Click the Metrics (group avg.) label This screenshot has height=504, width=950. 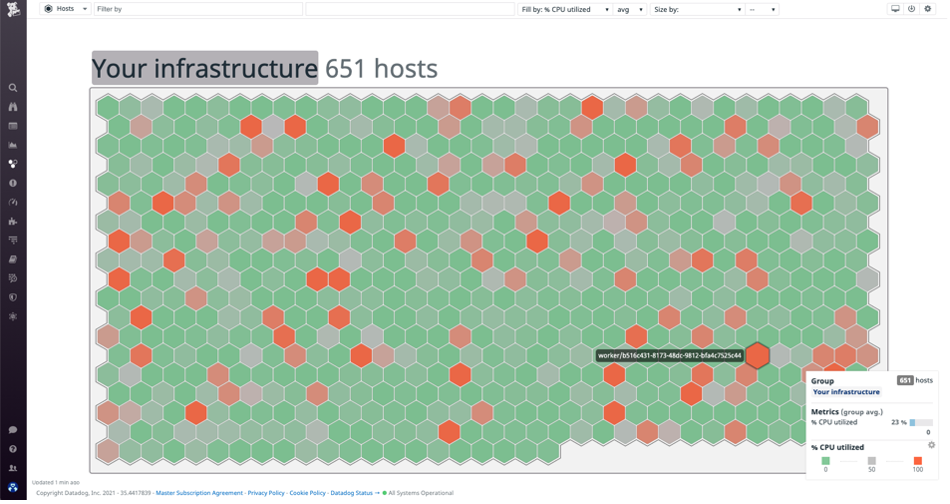click(847, 412)
